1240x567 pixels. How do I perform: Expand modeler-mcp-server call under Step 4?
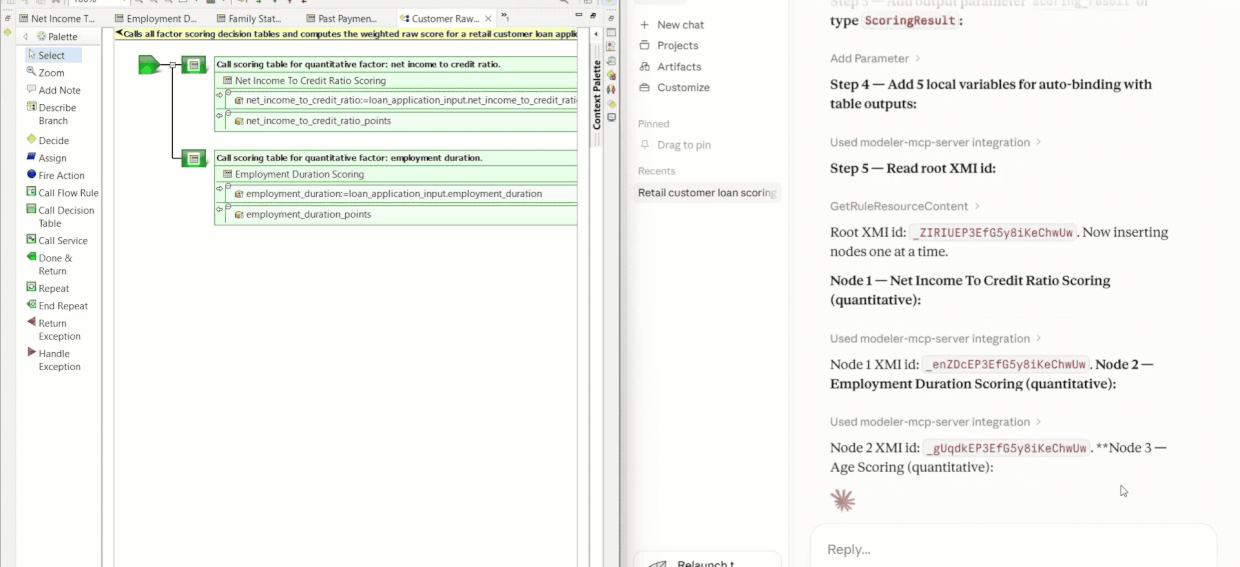936,142
